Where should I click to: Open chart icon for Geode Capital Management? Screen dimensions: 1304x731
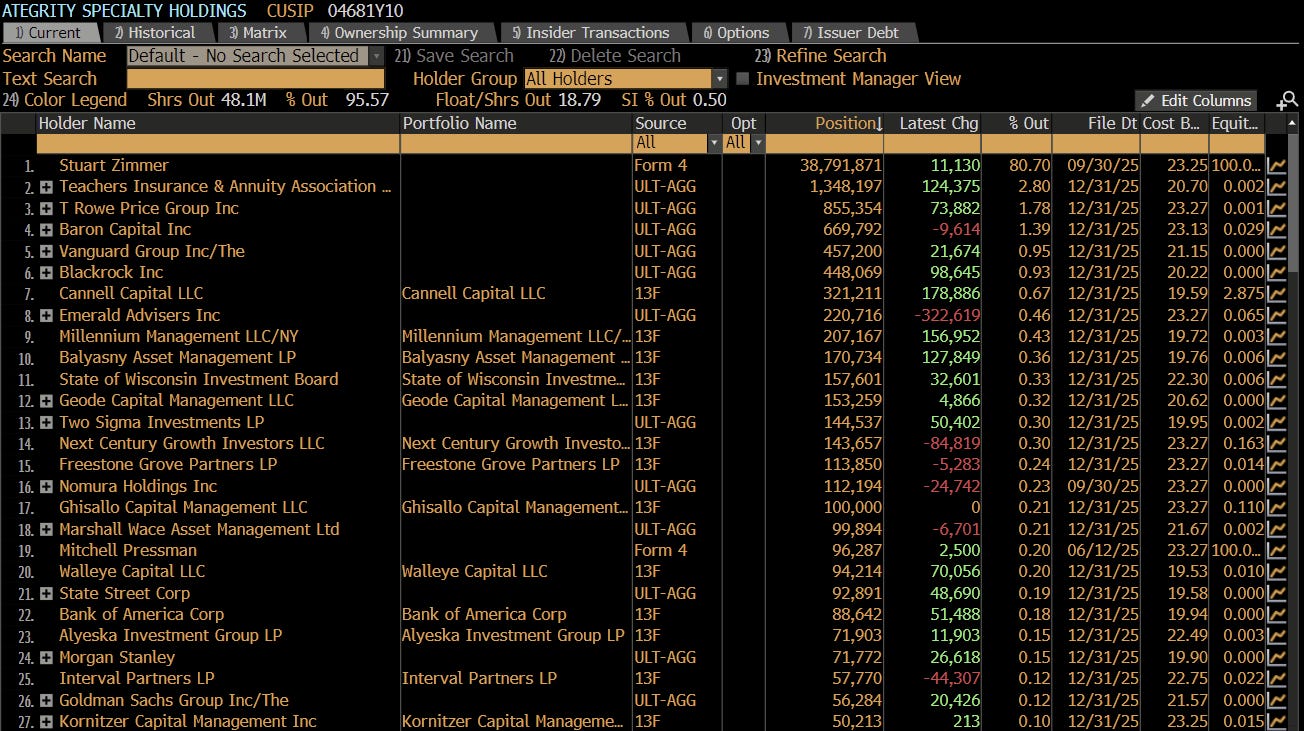1277,401
